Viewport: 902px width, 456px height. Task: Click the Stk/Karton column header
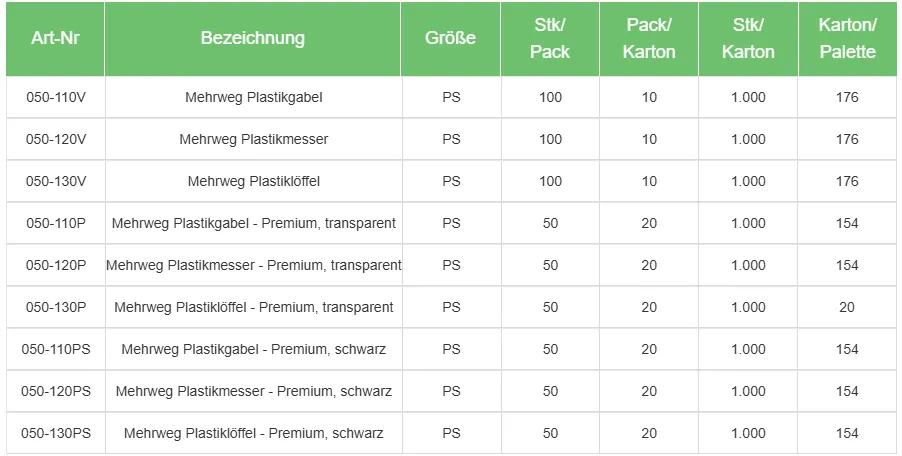pos(748,40)
